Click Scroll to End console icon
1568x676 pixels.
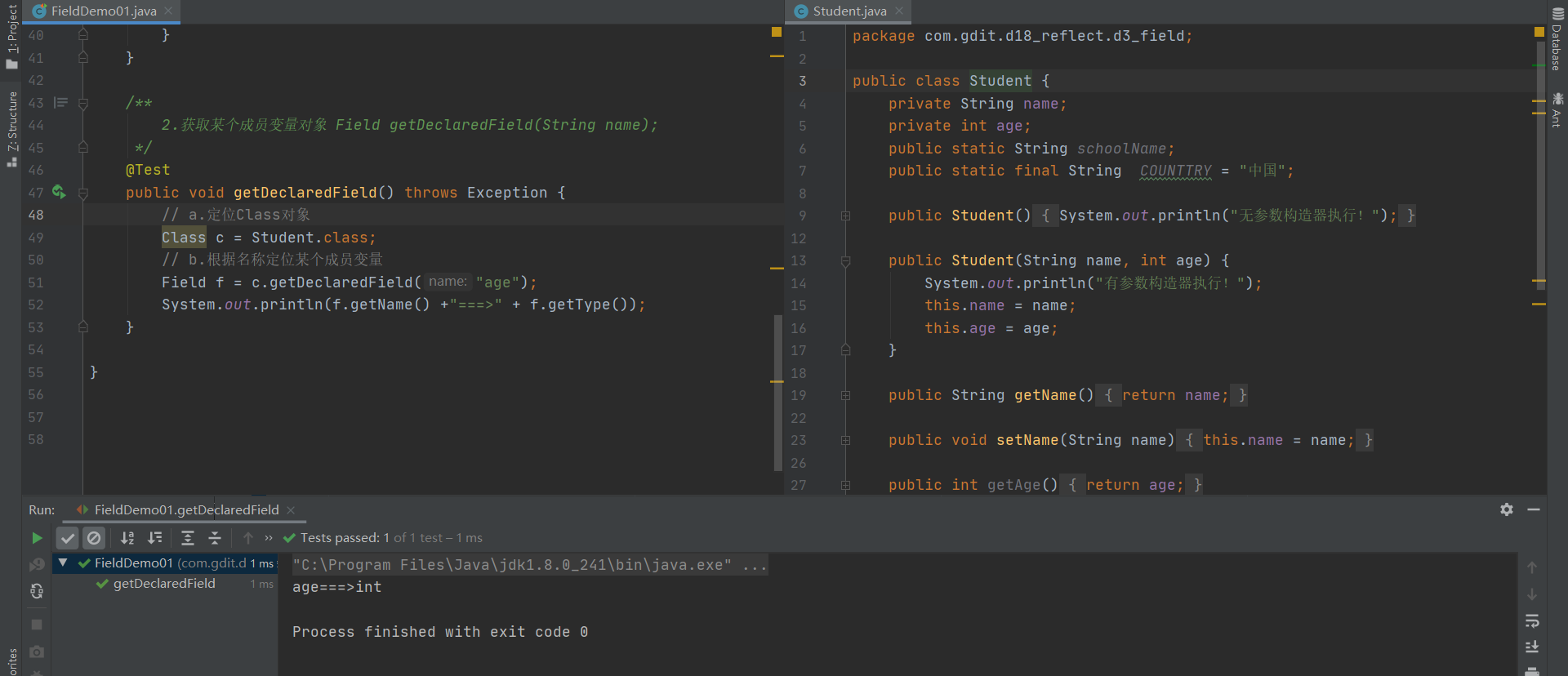(1532, 647)
